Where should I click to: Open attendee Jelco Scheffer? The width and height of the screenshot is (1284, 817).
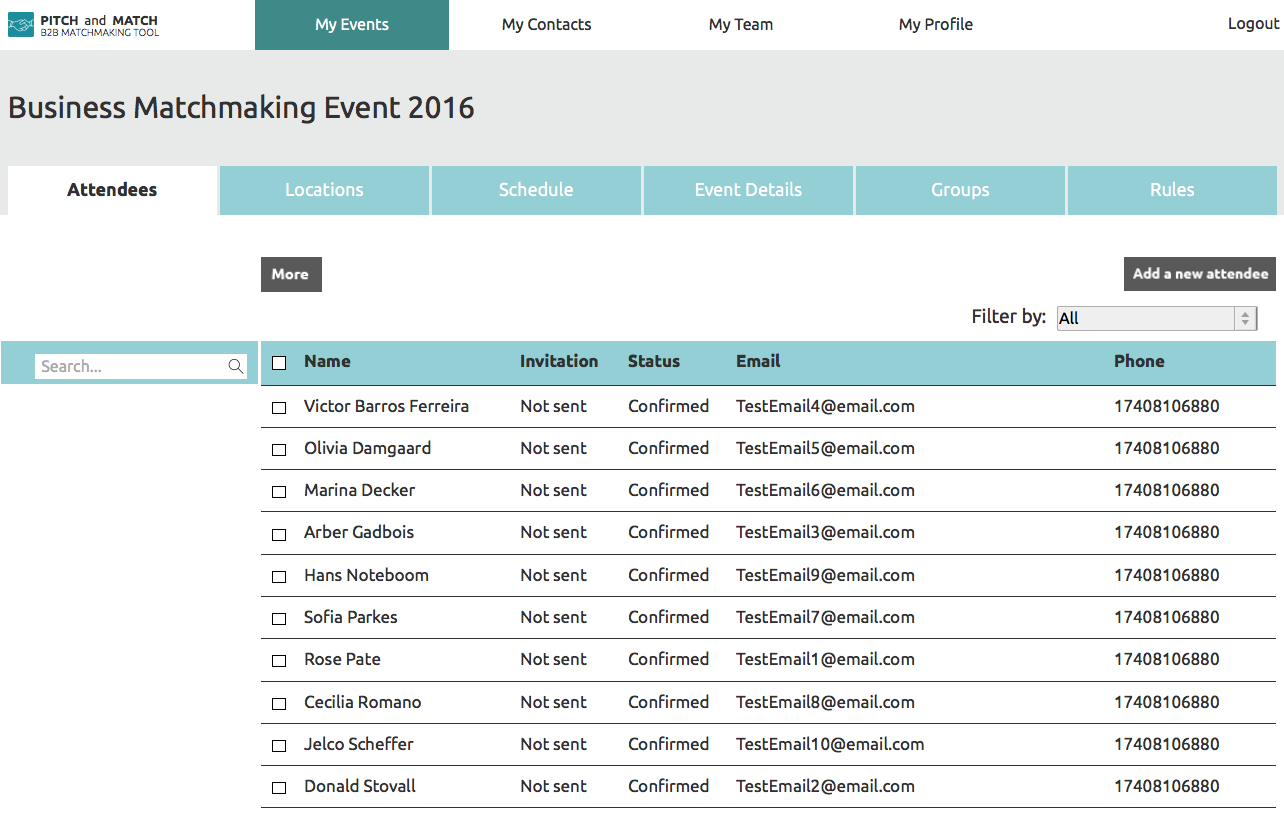tap(358, 744)
